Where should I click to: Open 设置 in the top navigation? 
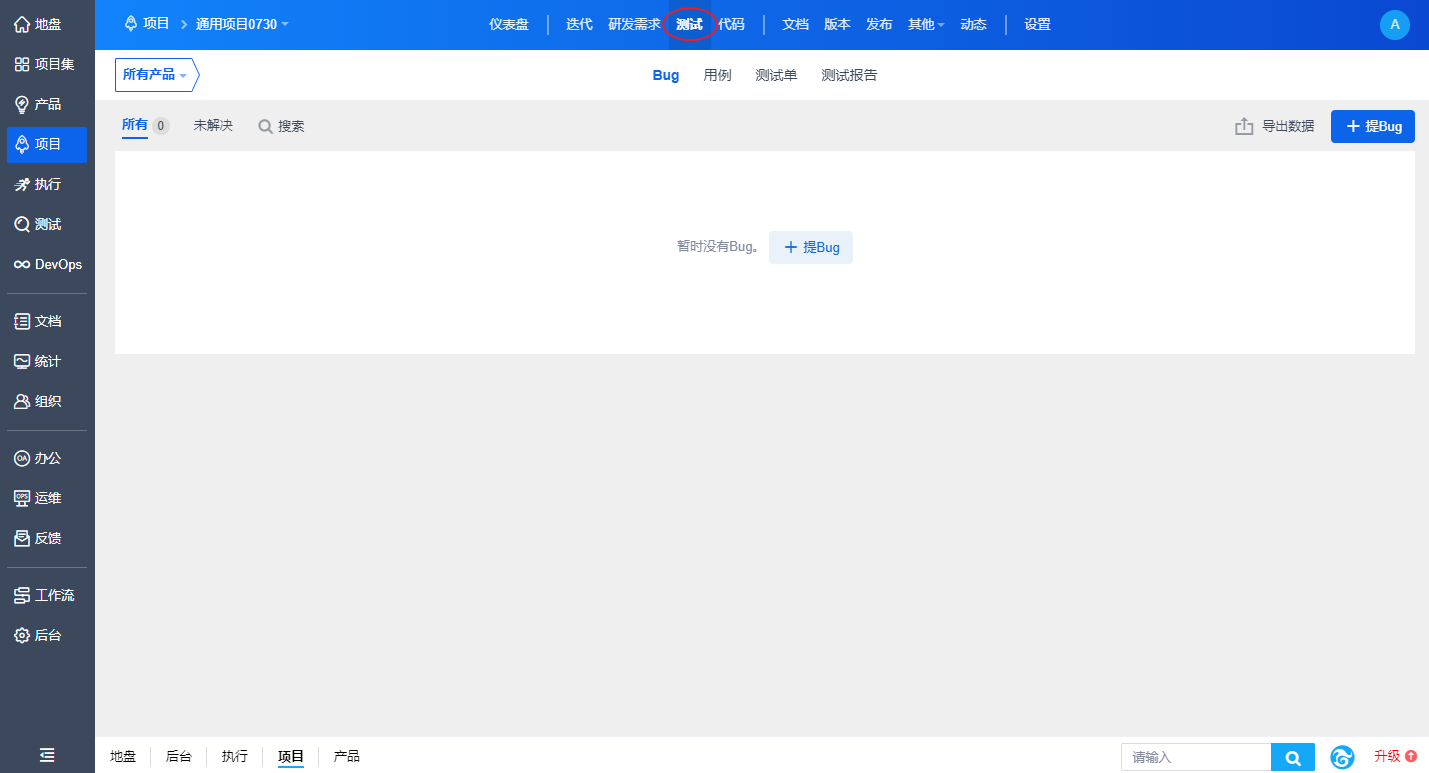coord(1037,24)
